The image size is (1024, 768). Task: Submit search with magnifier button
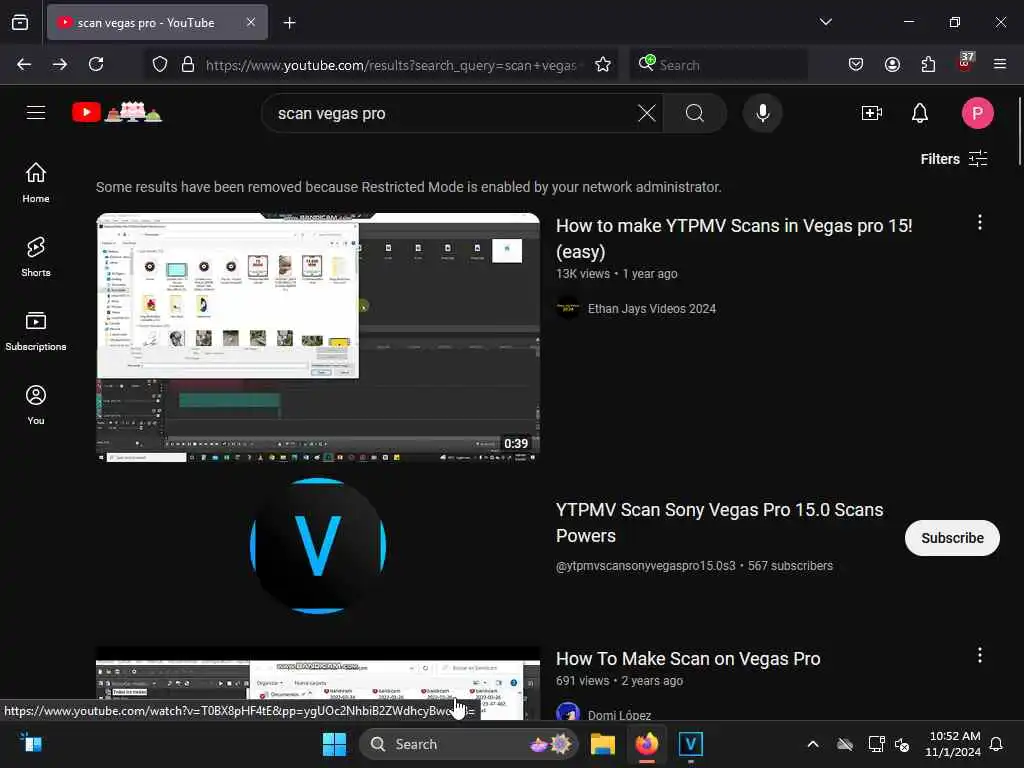coord(695,114)
